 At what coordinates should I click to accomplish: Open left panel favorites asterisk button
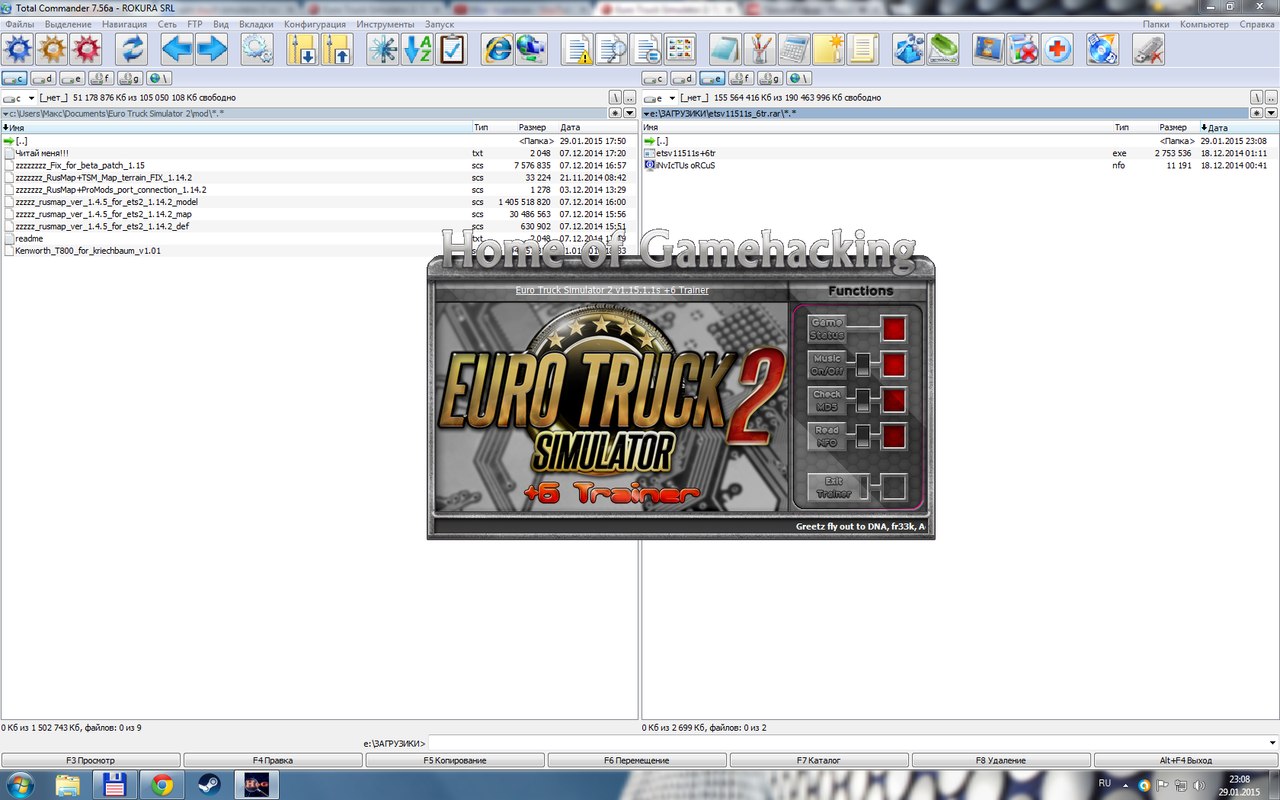pyautogui.click(x=616, y=113)
